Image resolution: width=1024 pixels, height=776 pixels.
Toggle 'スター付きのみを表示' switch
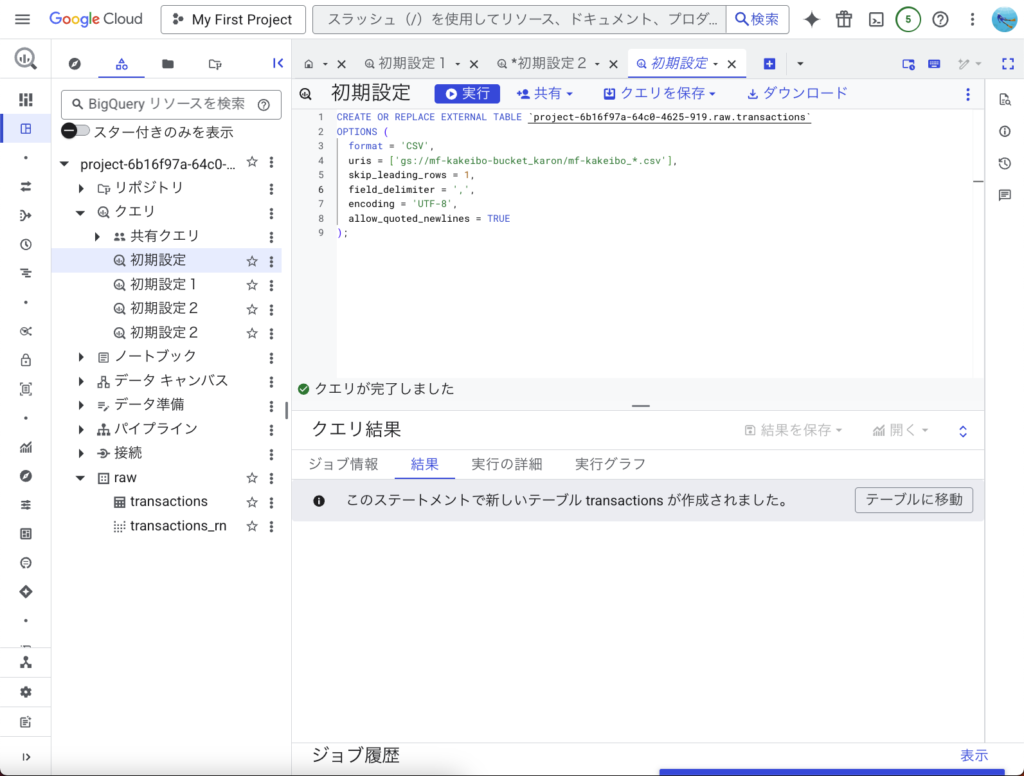tap(75, 131)
